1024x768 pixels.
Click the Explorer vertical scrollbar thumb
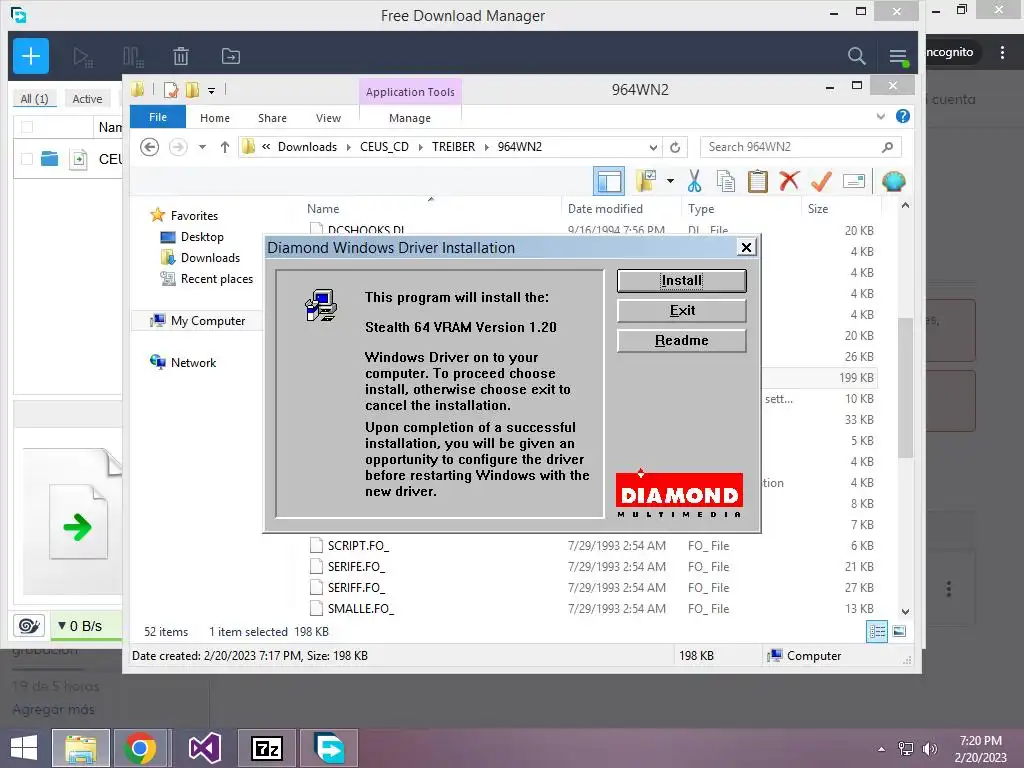point(904,387)
